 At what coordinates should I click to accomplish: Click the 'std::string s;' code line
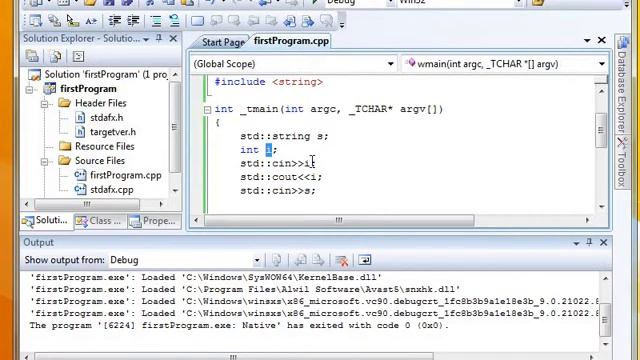coord(284,136)
